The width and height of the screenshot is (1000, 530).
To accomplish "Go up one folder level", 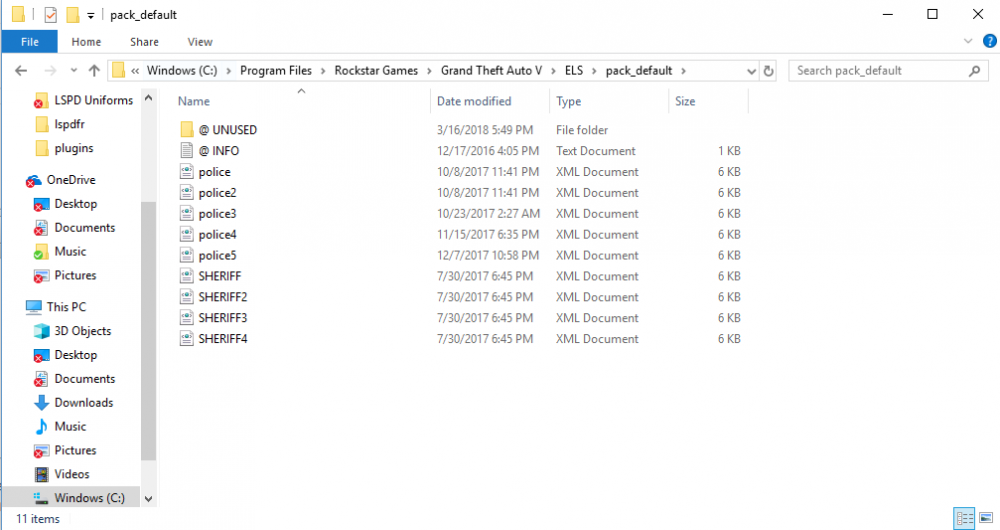I will [94, 71].
